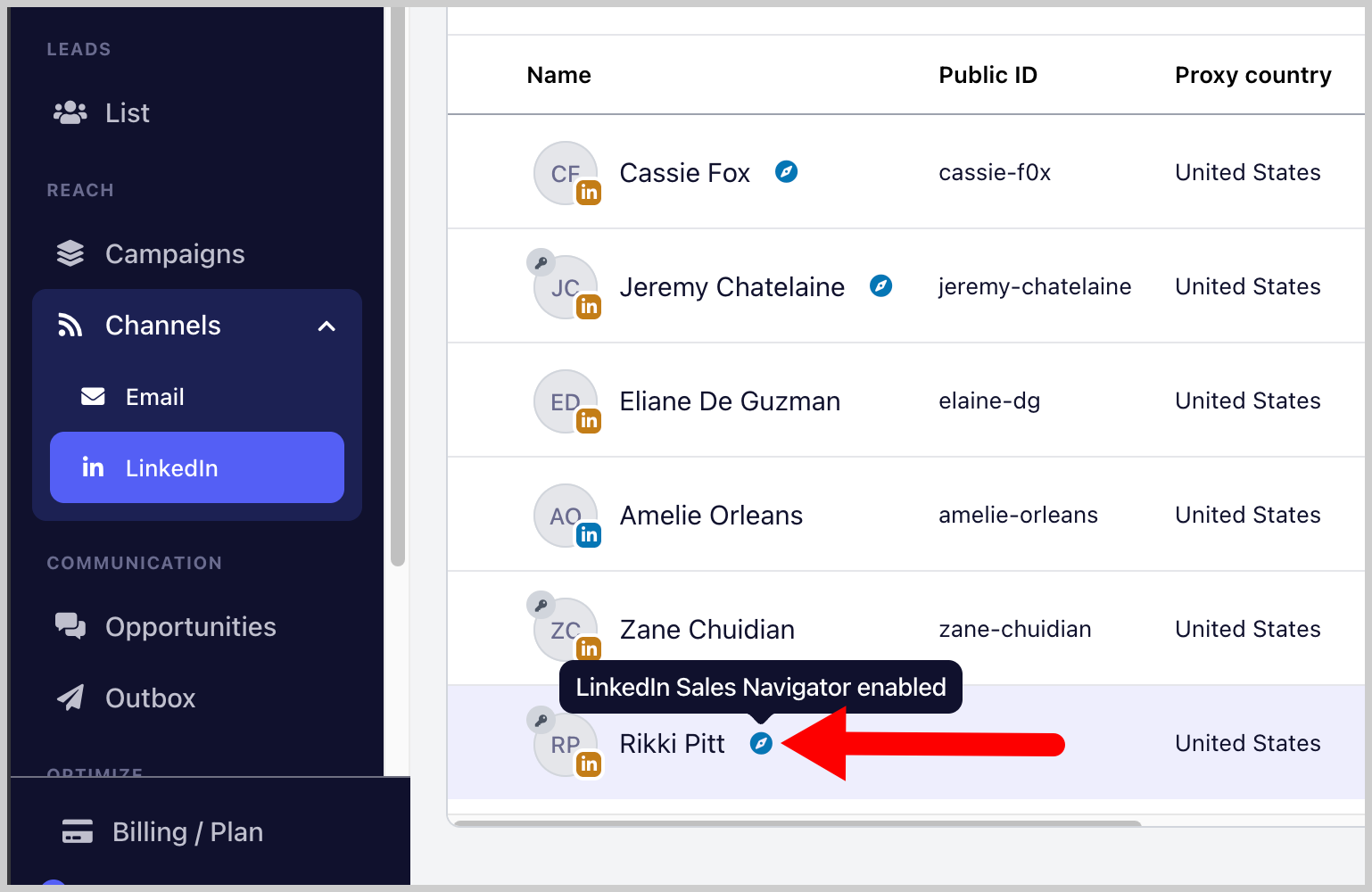Viewport: 1372px width, 892px height.
Task: Click the key badge on Rikki Pitt's avatar
Action: (x=541, y=719)
